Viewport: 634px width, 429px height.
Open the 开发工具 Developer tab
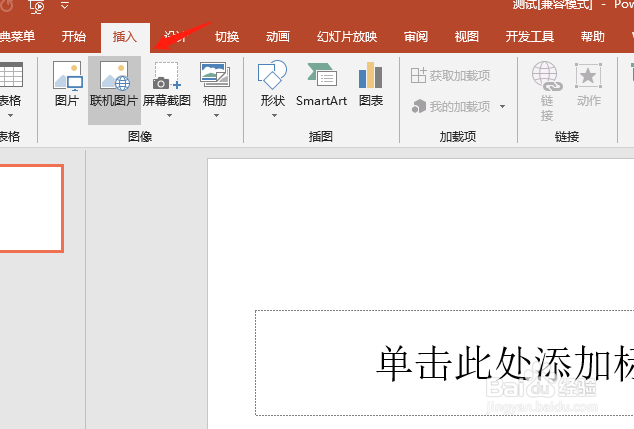pyautogui.click(x=530, y=37)
